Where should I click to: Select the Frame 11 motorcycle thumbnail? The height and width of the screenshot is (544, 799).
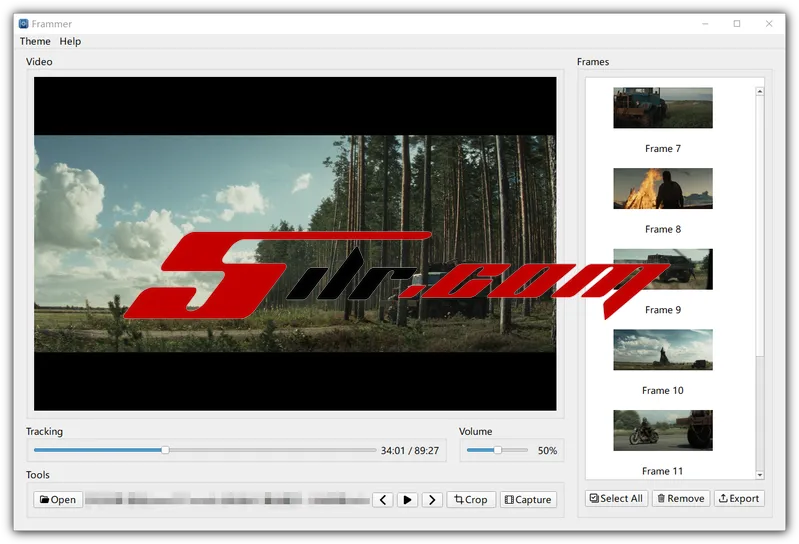[x=662, y=430]
